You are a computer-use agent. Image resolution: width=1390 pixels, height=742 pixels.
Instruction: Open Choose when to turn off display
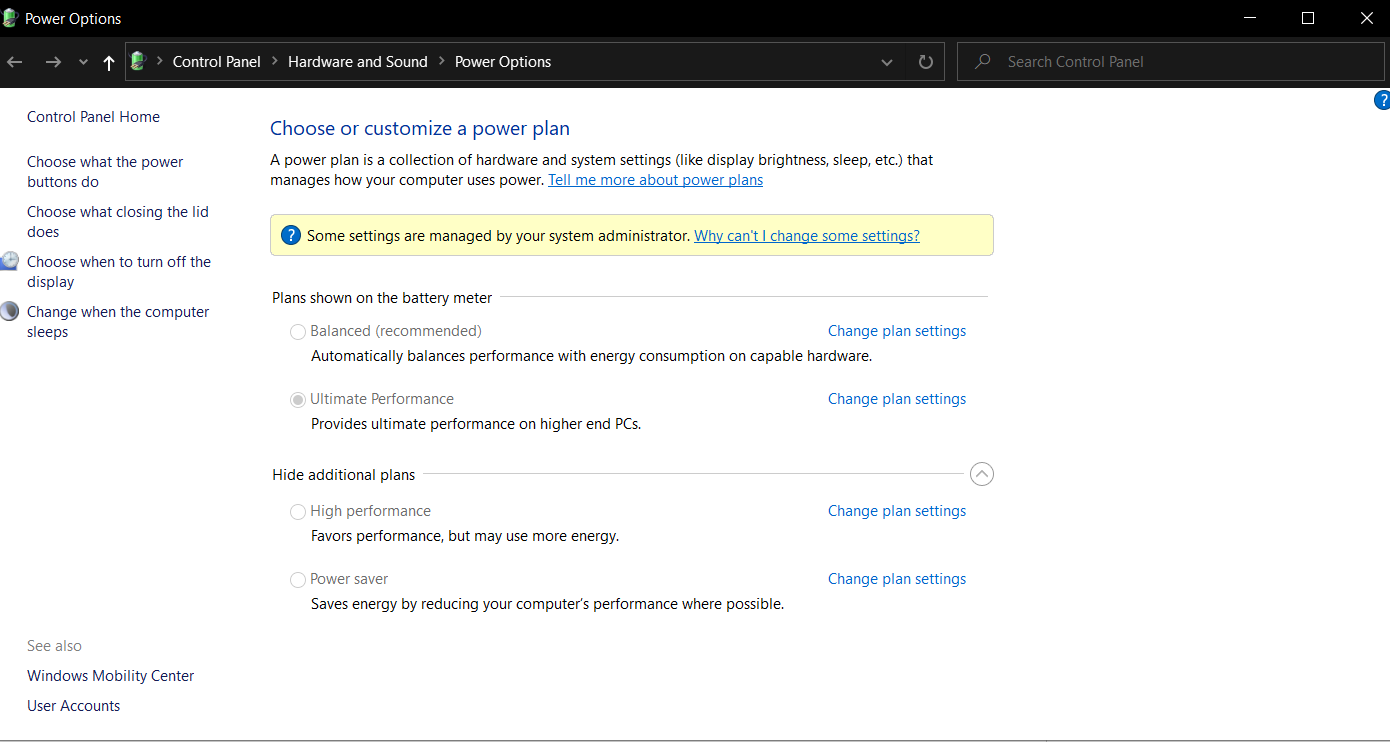tap(119, 272)
